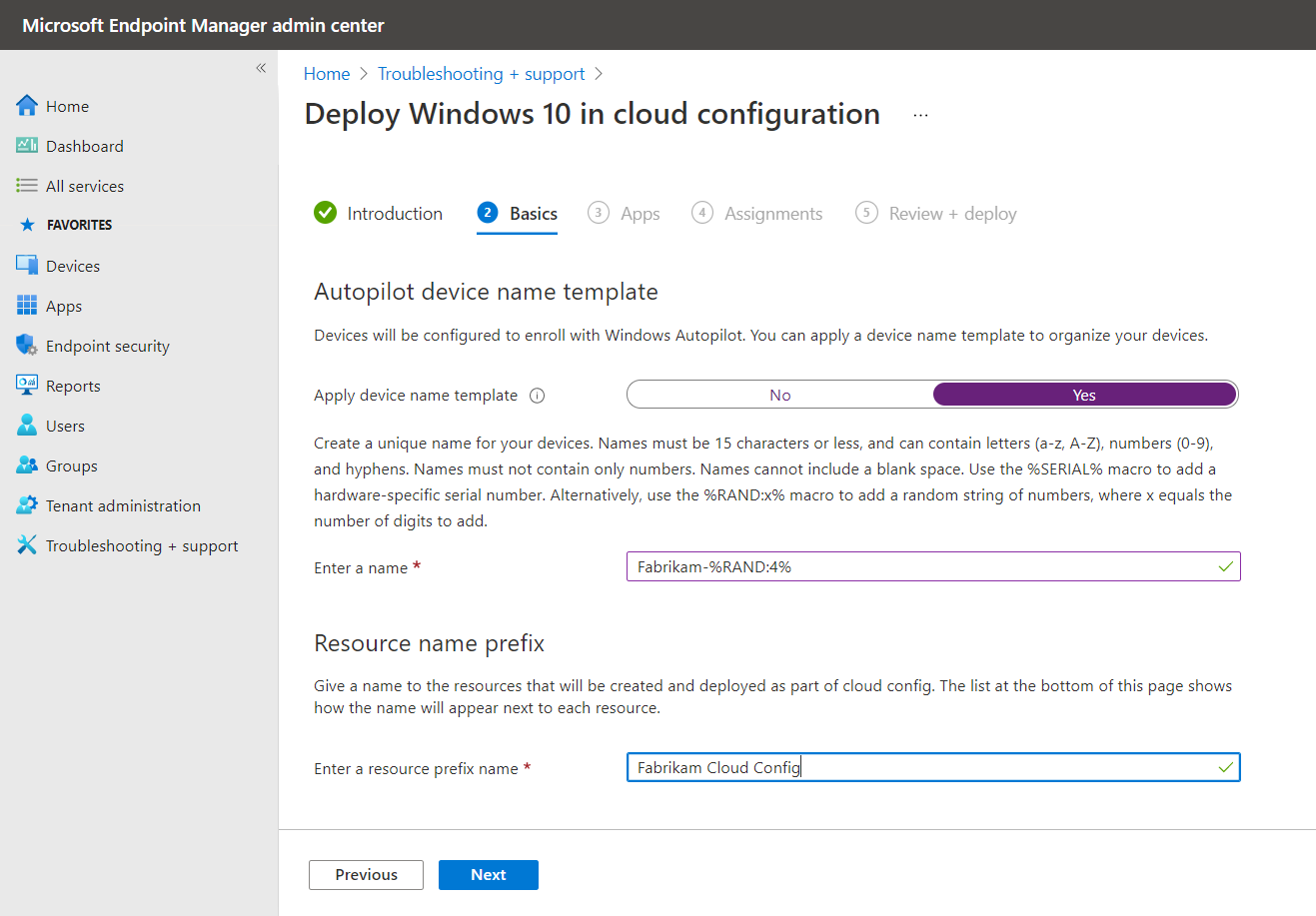
Task: Click the green checkmark Introduction step icon
Action: click(x=325, y=213)
